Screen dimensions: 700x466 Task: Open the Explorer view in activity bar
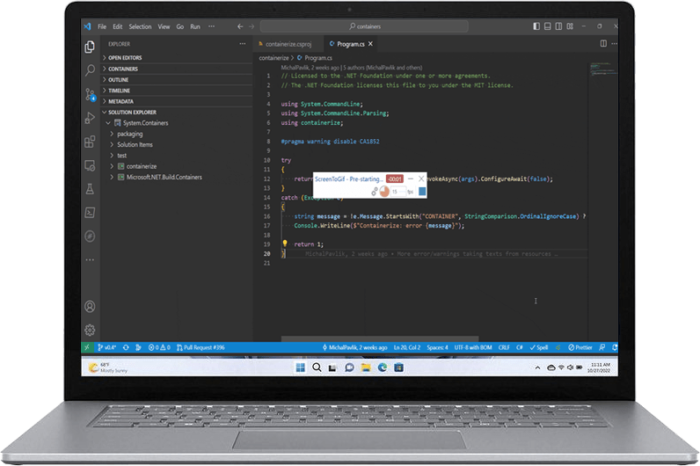point(90,46)
